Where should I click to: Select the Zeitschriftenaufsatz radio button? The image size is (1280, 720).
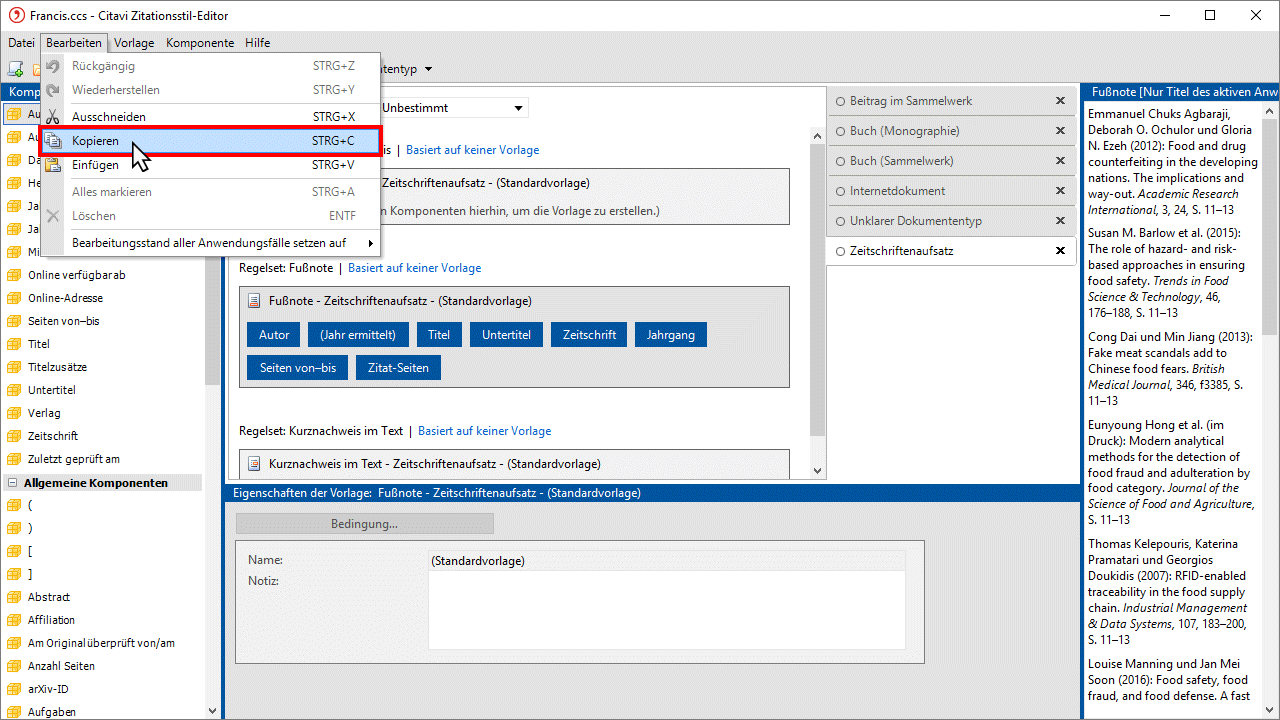click(x=840, y=251)
